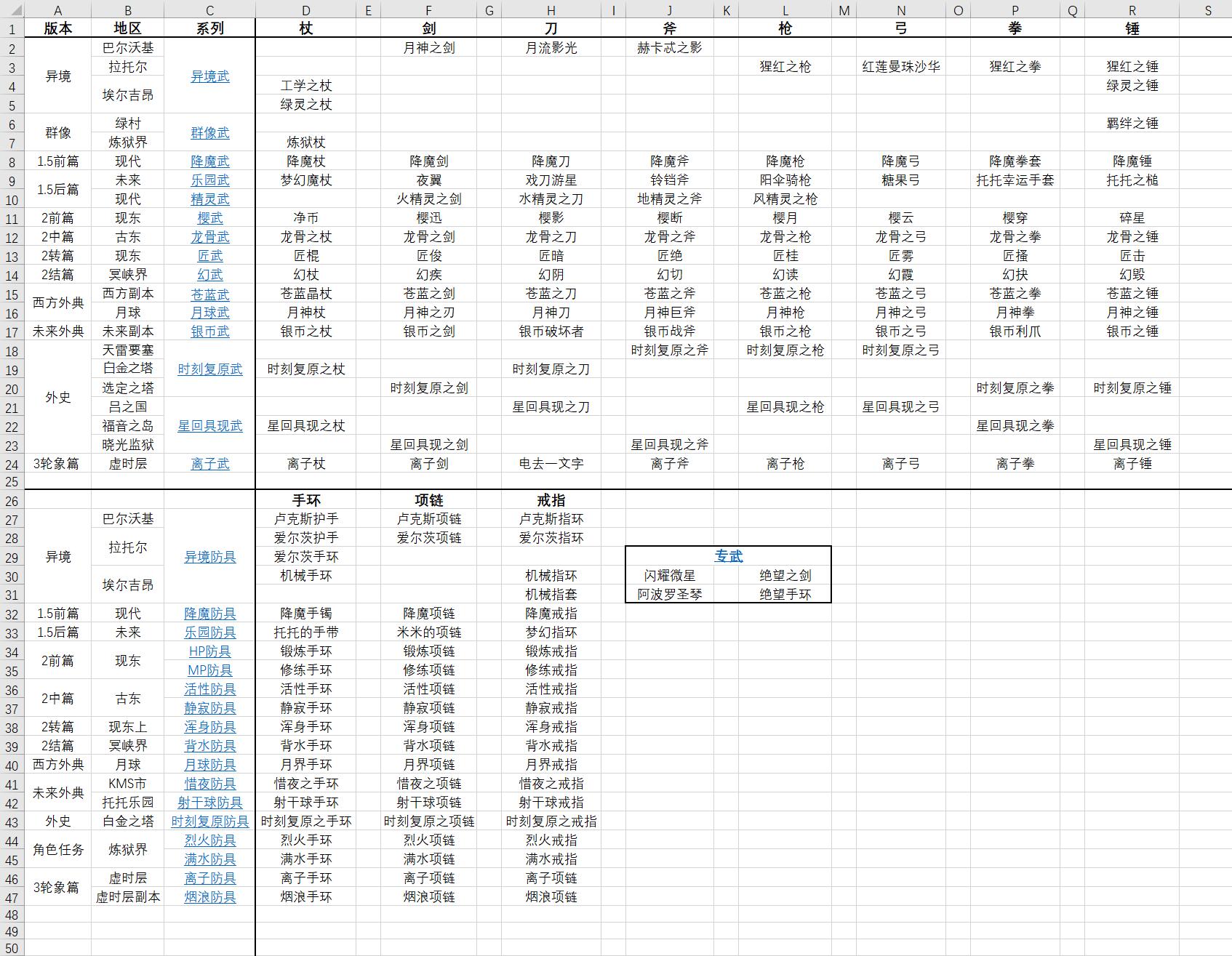The width and height of the screenshot is (1232, 956).
Task: Open the 烟浪防具 link
Action: click(209, 897)
